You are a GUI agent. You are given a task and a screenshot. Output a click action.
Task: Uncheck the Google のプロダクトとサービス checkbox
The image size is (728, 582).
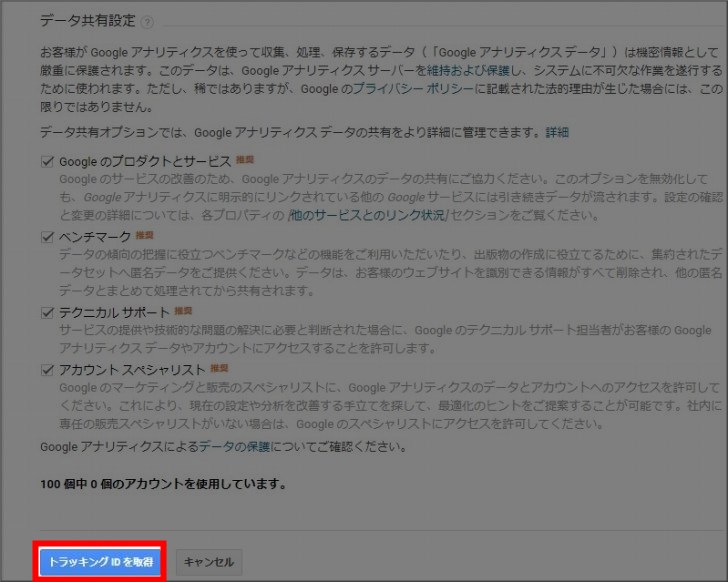[x=47, y=160]
